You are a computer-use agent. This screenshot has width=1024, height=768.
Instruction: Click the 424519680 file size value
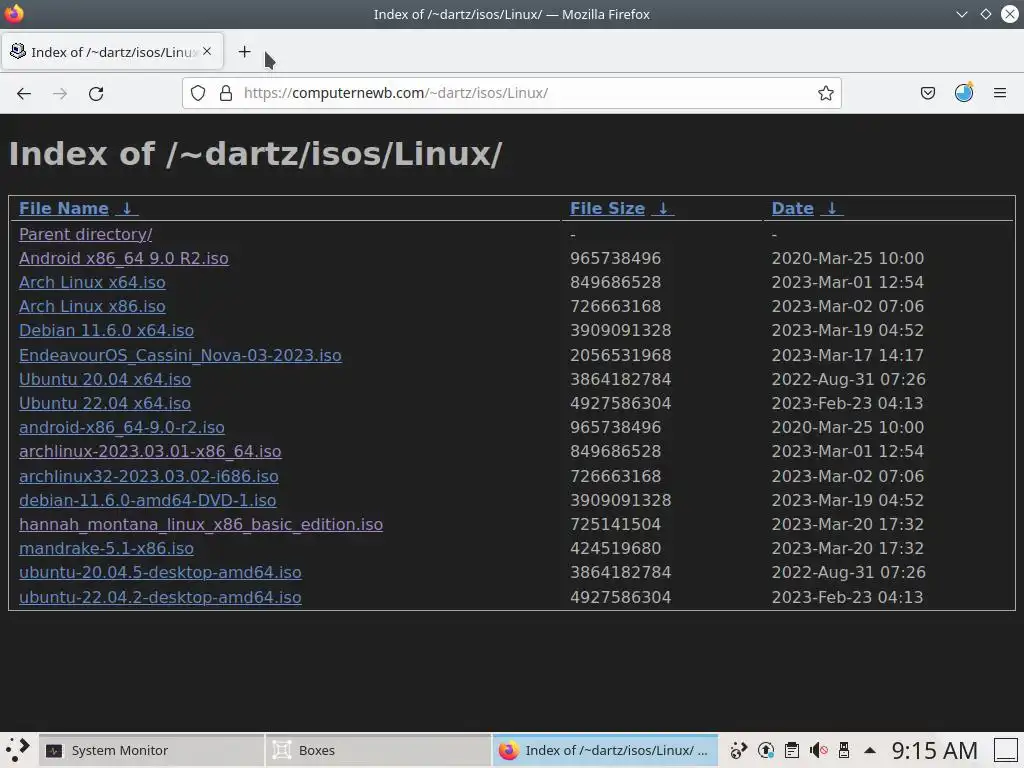click(x=615, y=549)
